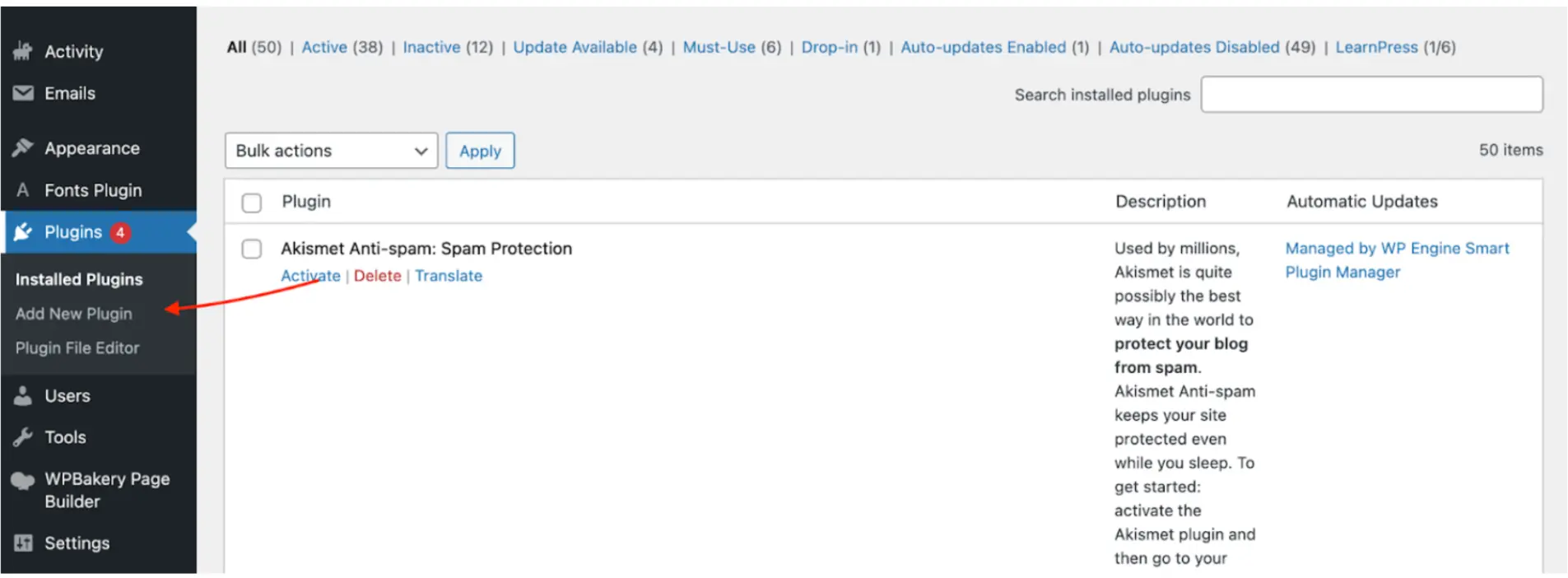
Task: Activate the Akismet Anti-spam plugin
Action: [x=310, y=276]
